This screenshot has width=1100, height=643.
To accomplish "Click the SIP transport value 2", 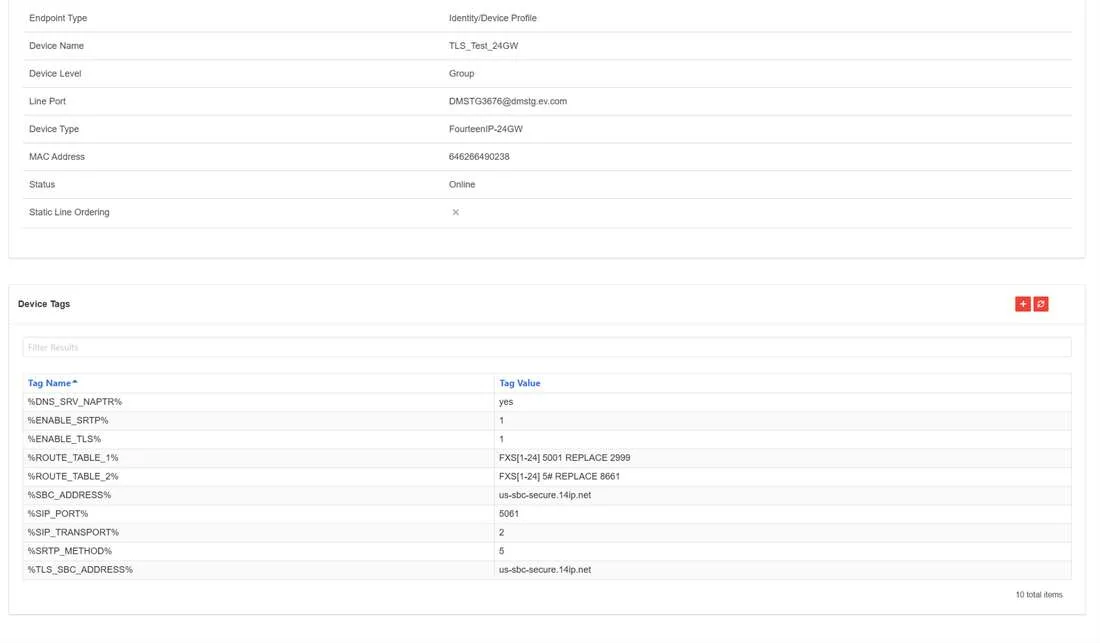I will [x=502, y=532].
